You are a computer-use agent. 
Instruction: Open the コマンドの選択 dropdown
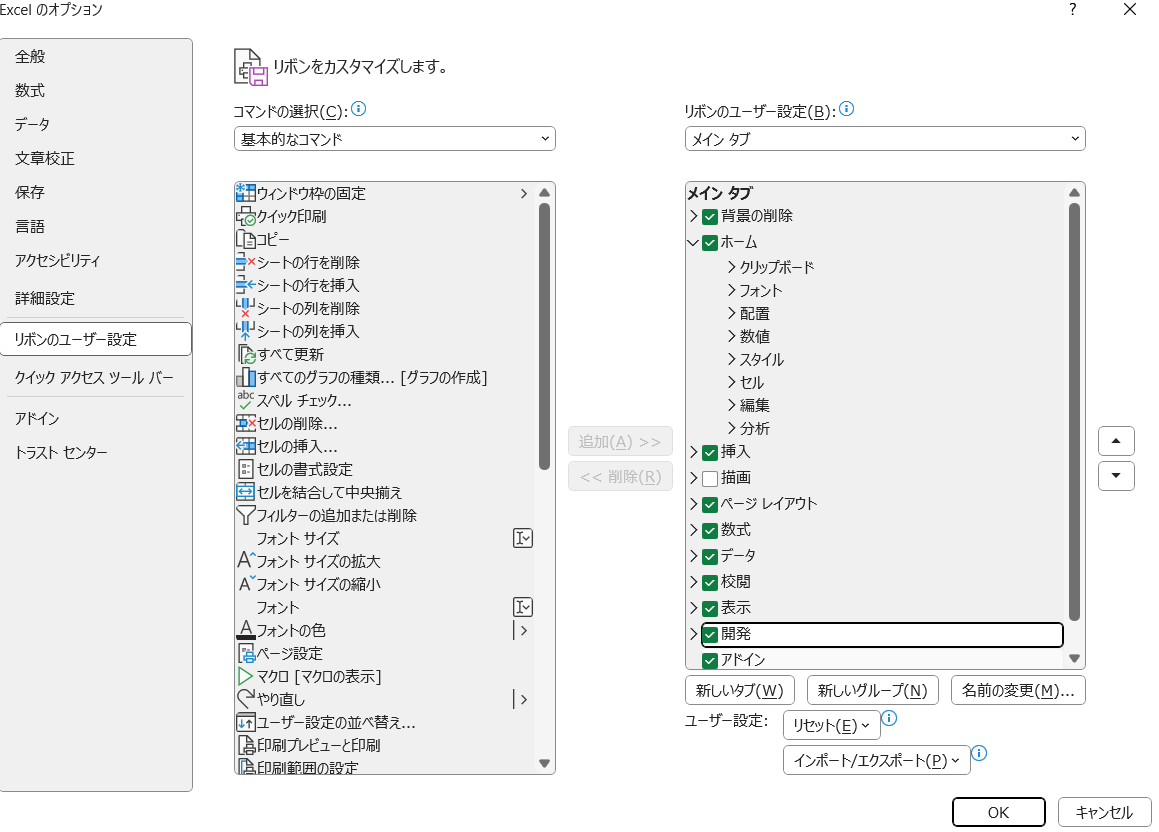point(395,139)
